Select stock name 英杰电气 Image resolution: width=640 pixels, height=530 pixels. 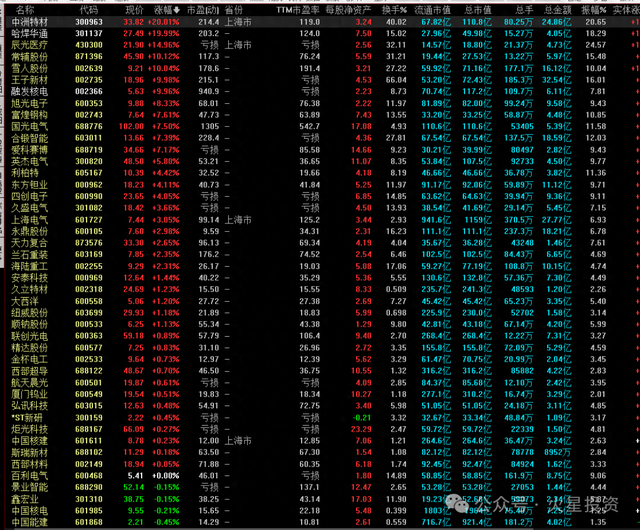click(29, 161)
